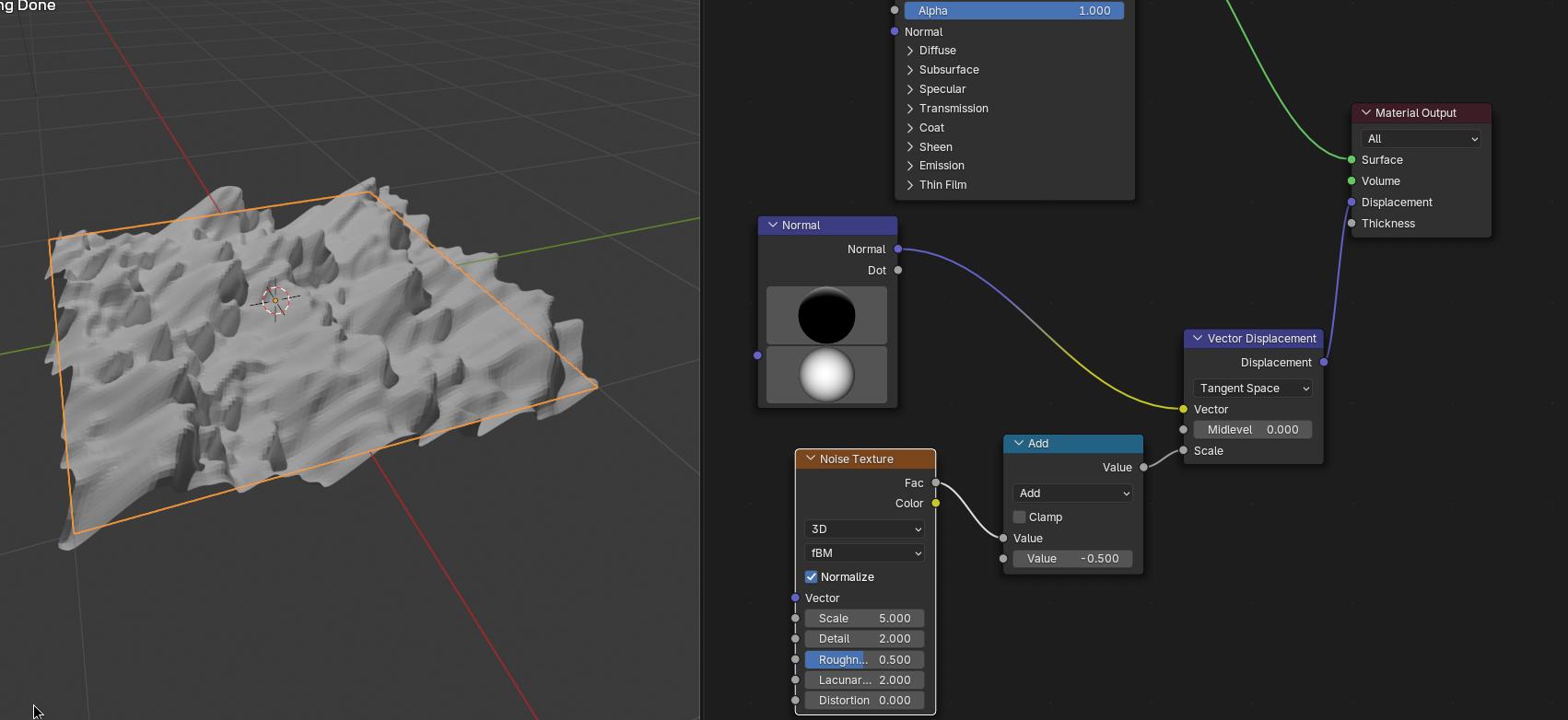This screenshot has height=720, width=1568.
Task: Click the Material Output Thickness socket
Action: [x=1352, y=224]
